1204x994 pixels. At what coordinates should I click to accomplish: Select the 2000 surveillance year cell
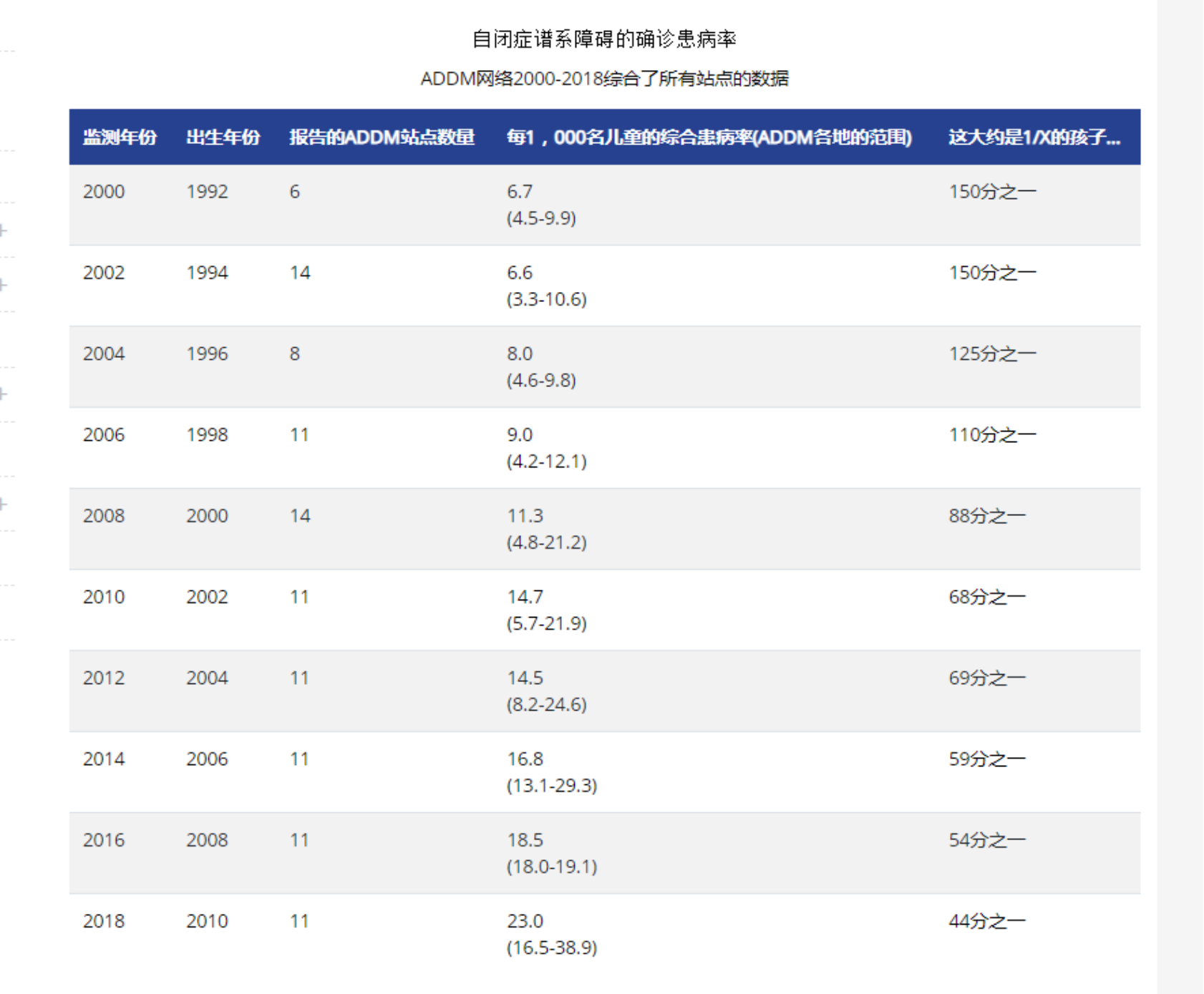[x=104, y=192]
